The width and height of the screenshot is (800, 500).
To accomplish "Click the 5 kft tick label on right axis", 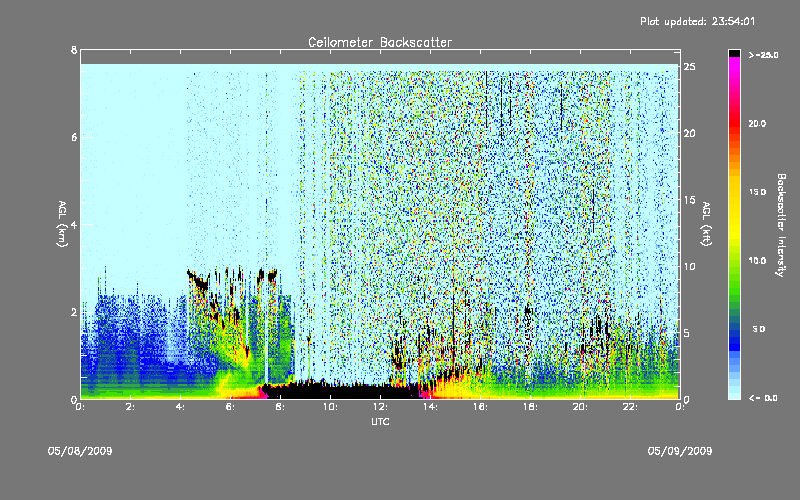I will pos(687,333).
